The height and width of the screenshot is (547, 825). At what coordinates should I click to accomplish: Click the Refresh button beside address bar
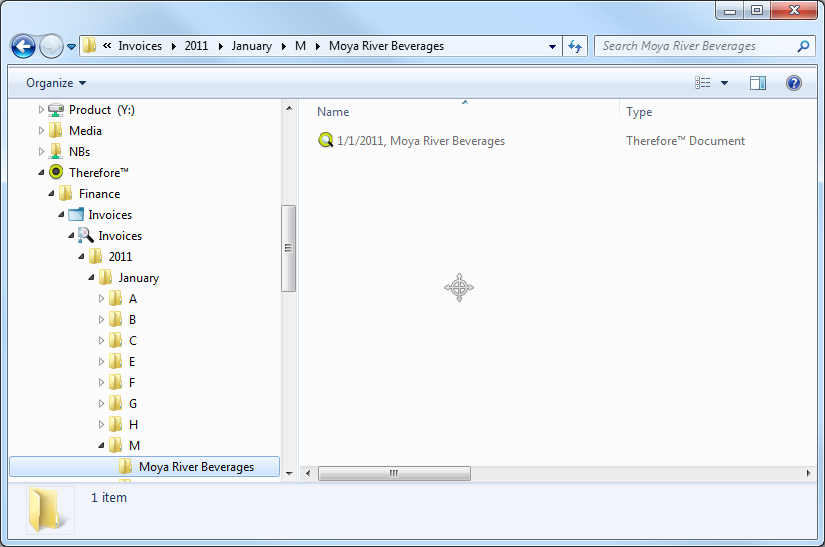click(x=575, y=46)
